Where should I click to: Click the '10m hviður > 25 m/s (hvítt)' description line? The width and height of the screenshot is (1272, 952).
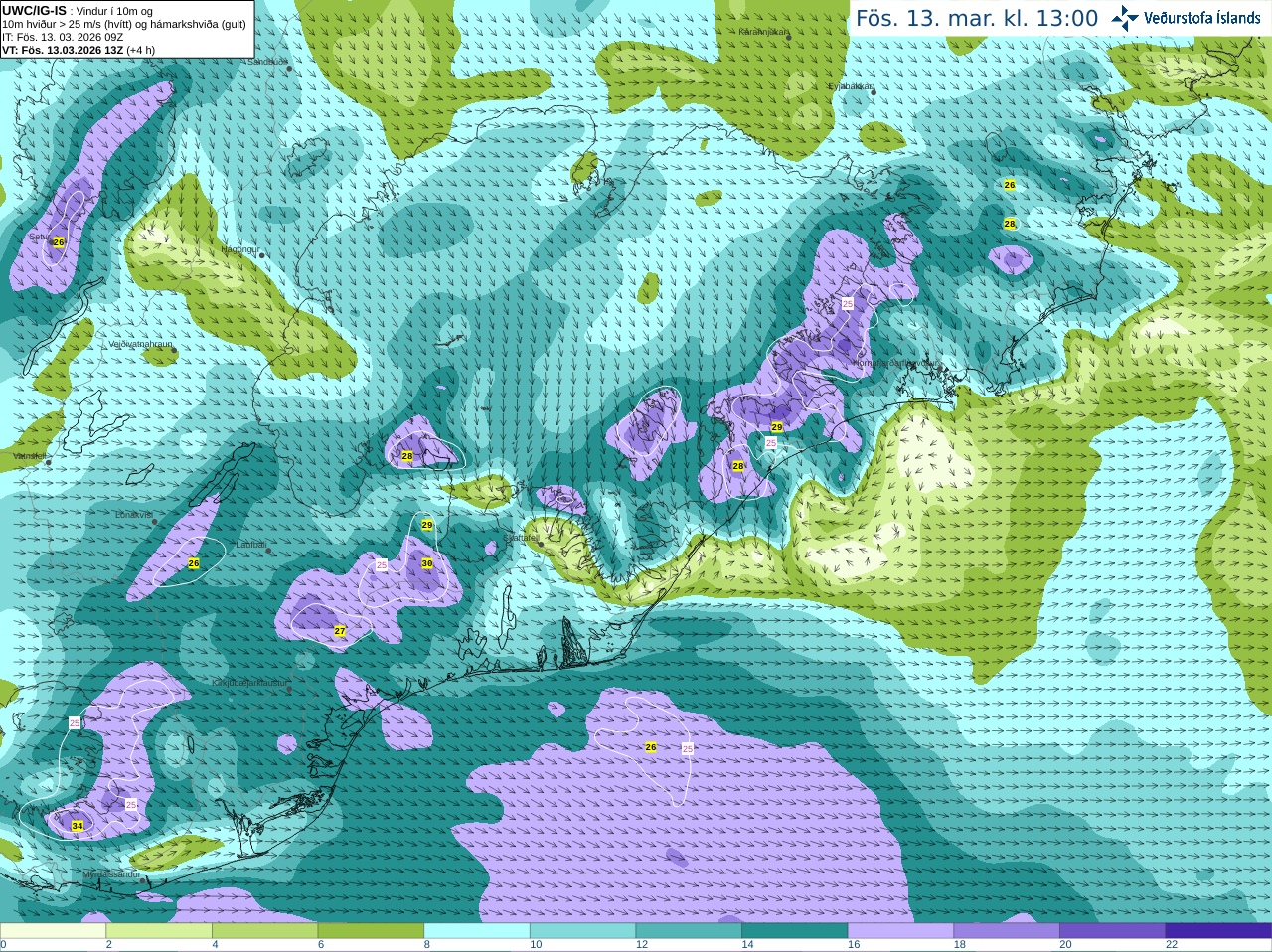pyautogui.click(x=124, y=24)
